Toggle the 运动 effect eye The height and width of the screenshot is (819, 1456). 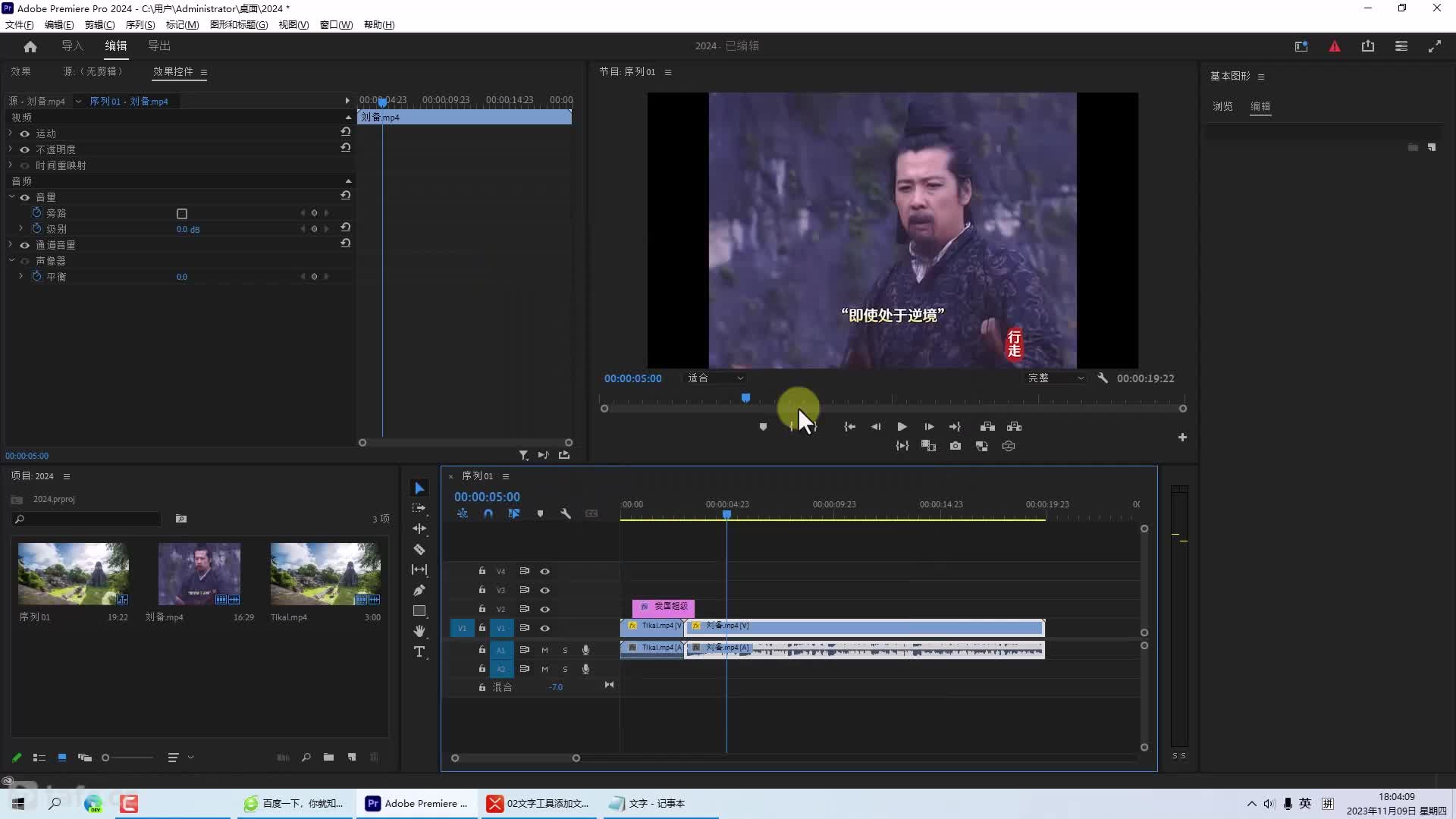point(24,133)
